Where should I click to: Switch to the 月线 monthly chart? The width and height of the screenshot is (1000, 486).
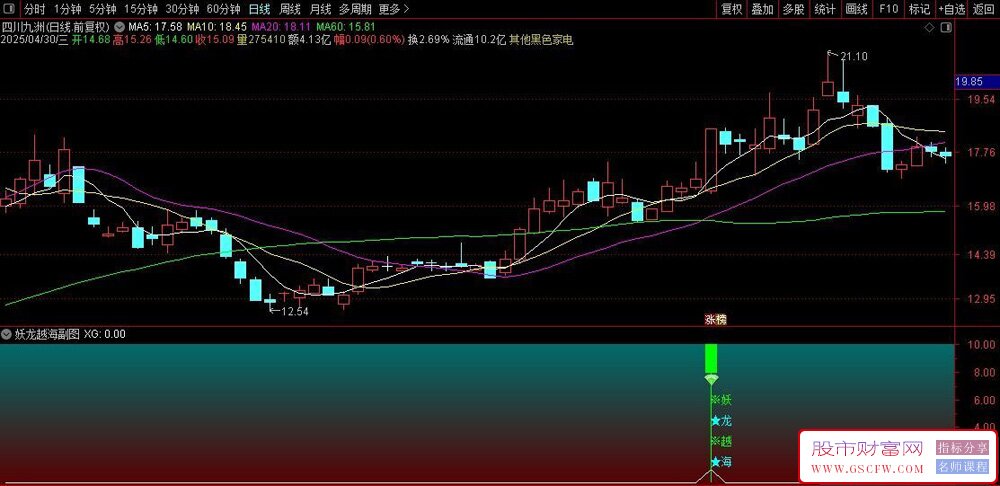point(320,9)
